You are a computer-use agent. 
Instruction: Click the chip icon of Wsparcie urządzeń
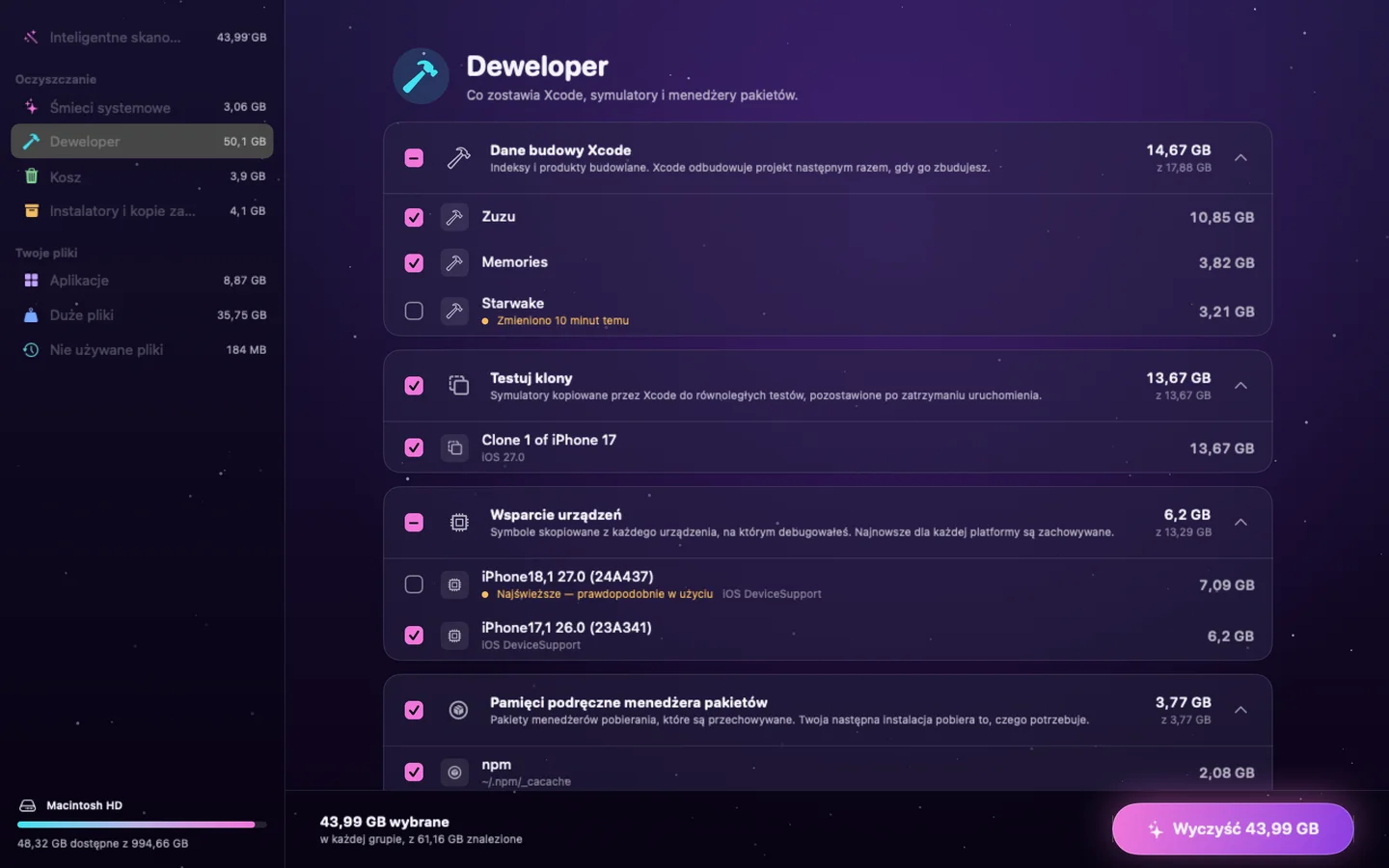pos(459,523)
